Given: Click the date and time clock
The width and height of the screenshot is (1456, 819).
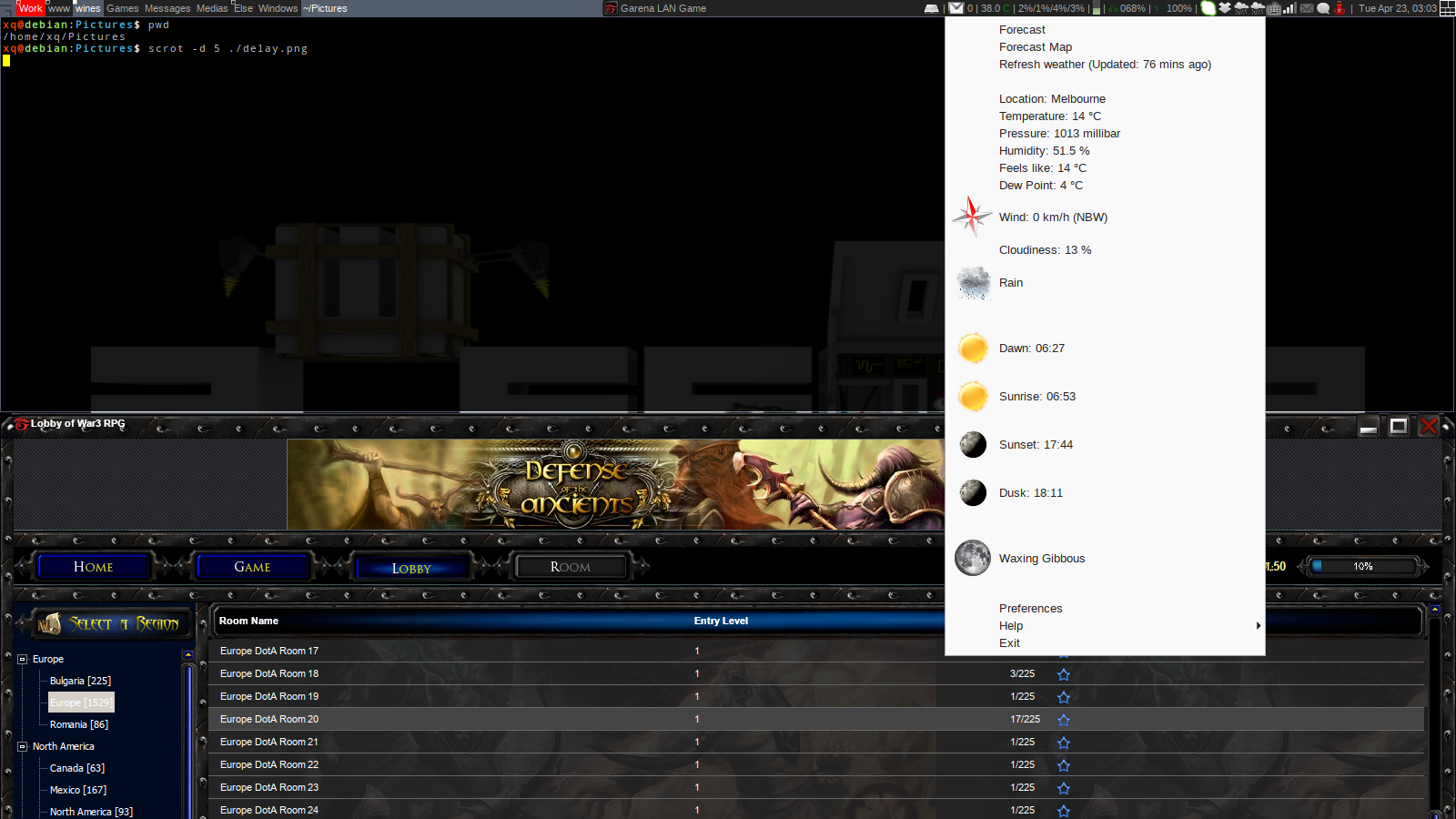Looking at the screenshot, I should tap(1398, 8).
